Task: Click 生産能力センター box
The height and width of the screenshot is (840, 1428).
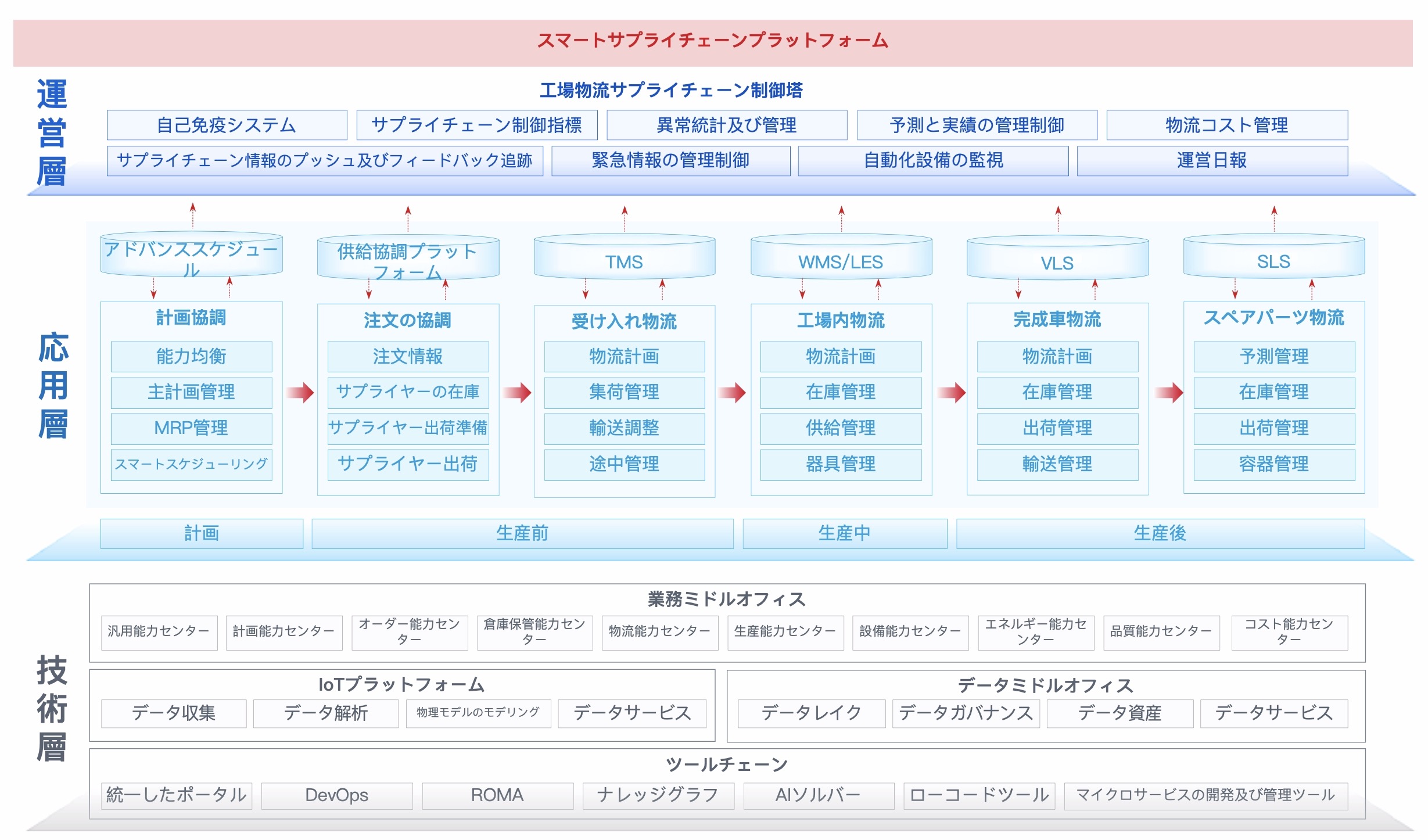Action: pyautogui.click(x=785, y=632)
